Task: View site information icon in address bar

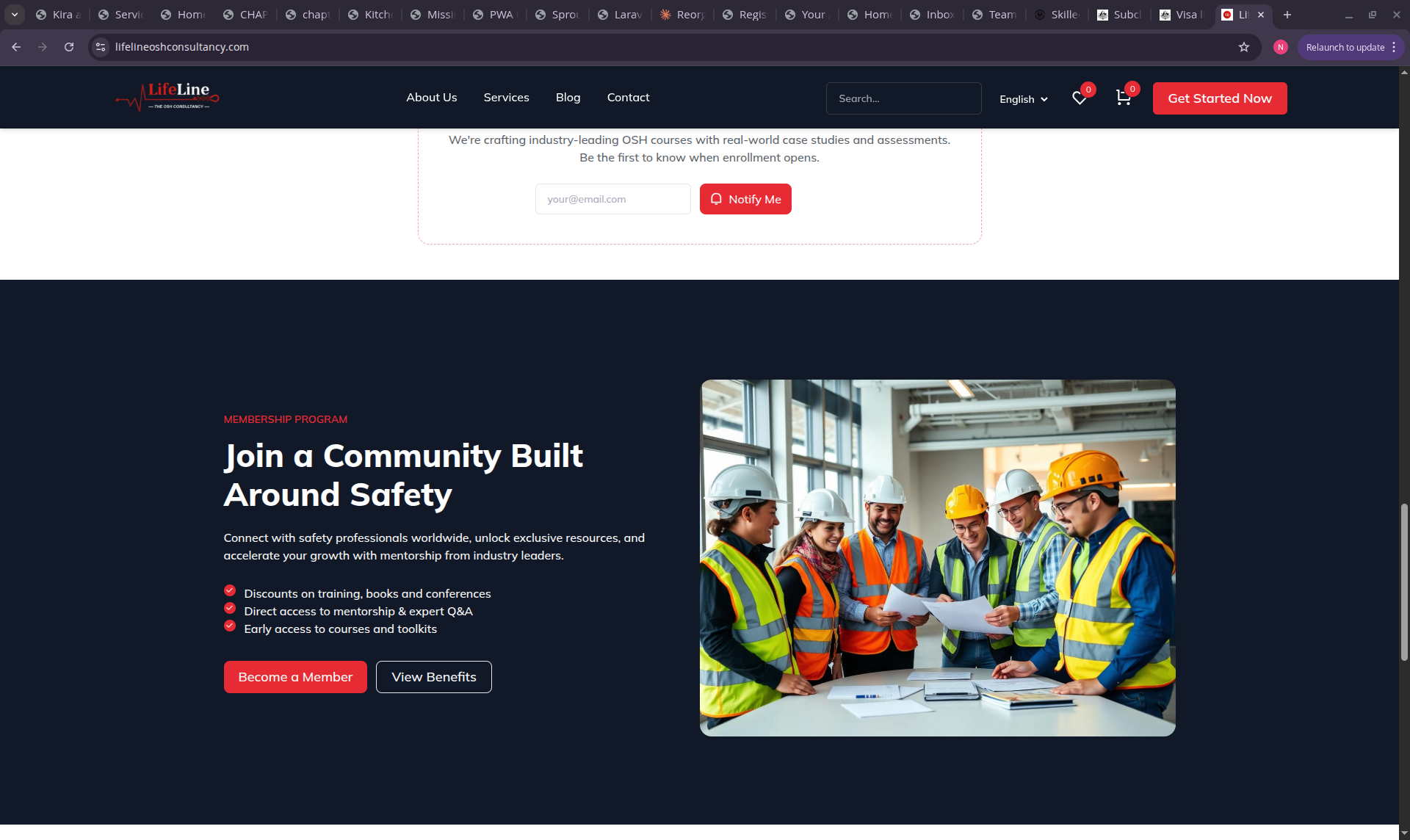Action: click(x=101, y=47)
